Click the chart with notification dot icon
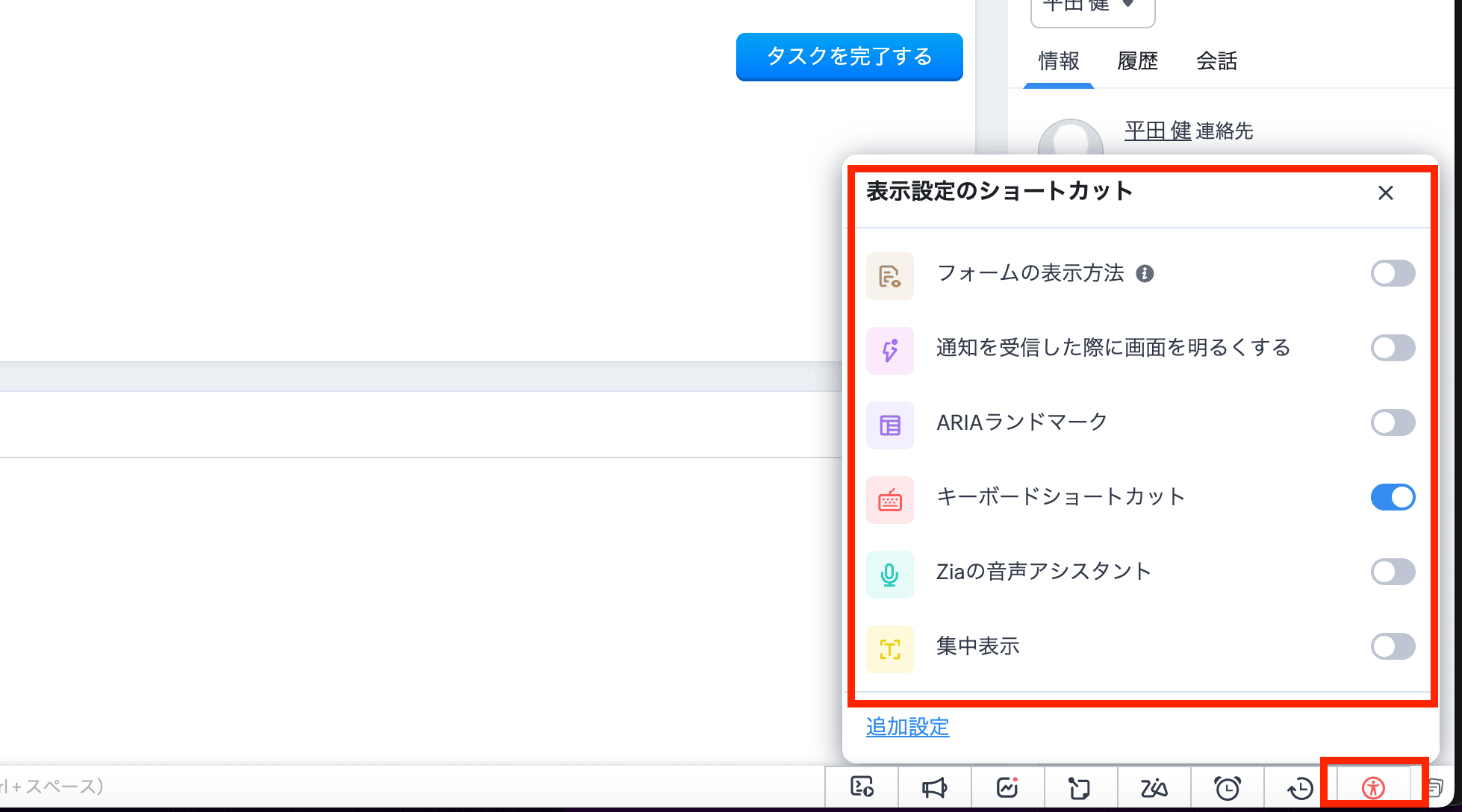The image size is (1462, 812). pos(1007,787)
